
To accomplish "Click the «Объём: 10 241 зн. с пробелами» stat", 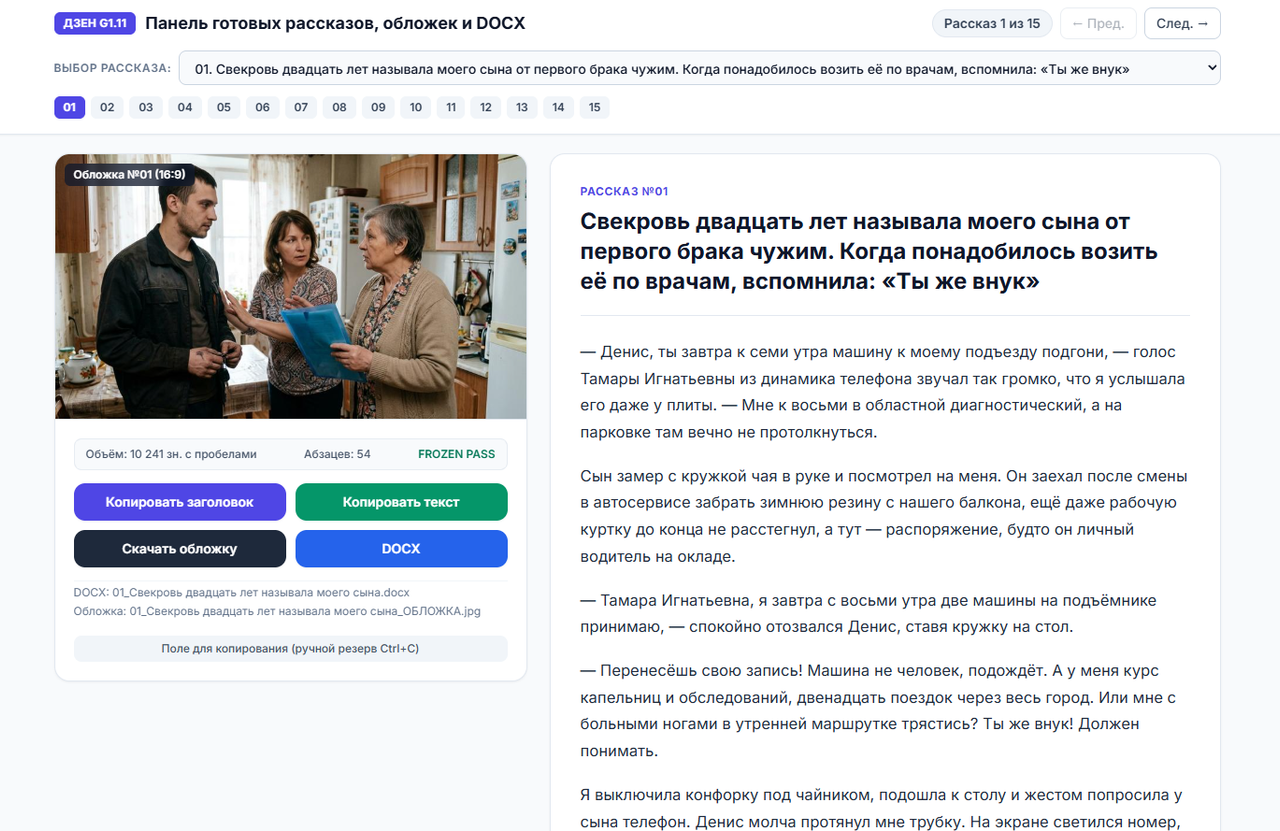I will coord(171,454).
